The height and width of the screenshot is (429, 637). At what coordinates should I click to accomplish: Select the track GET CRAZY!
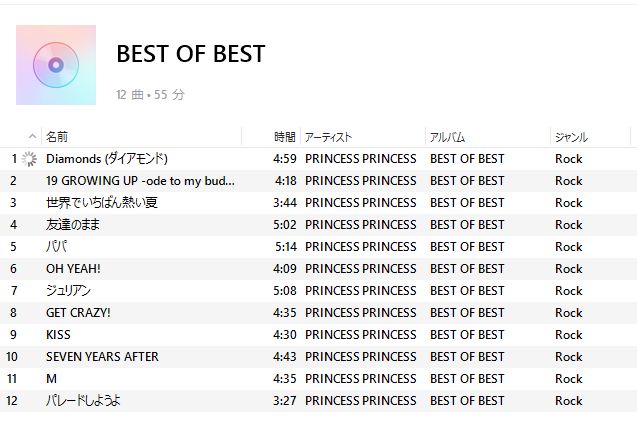[x=78, y=313]
